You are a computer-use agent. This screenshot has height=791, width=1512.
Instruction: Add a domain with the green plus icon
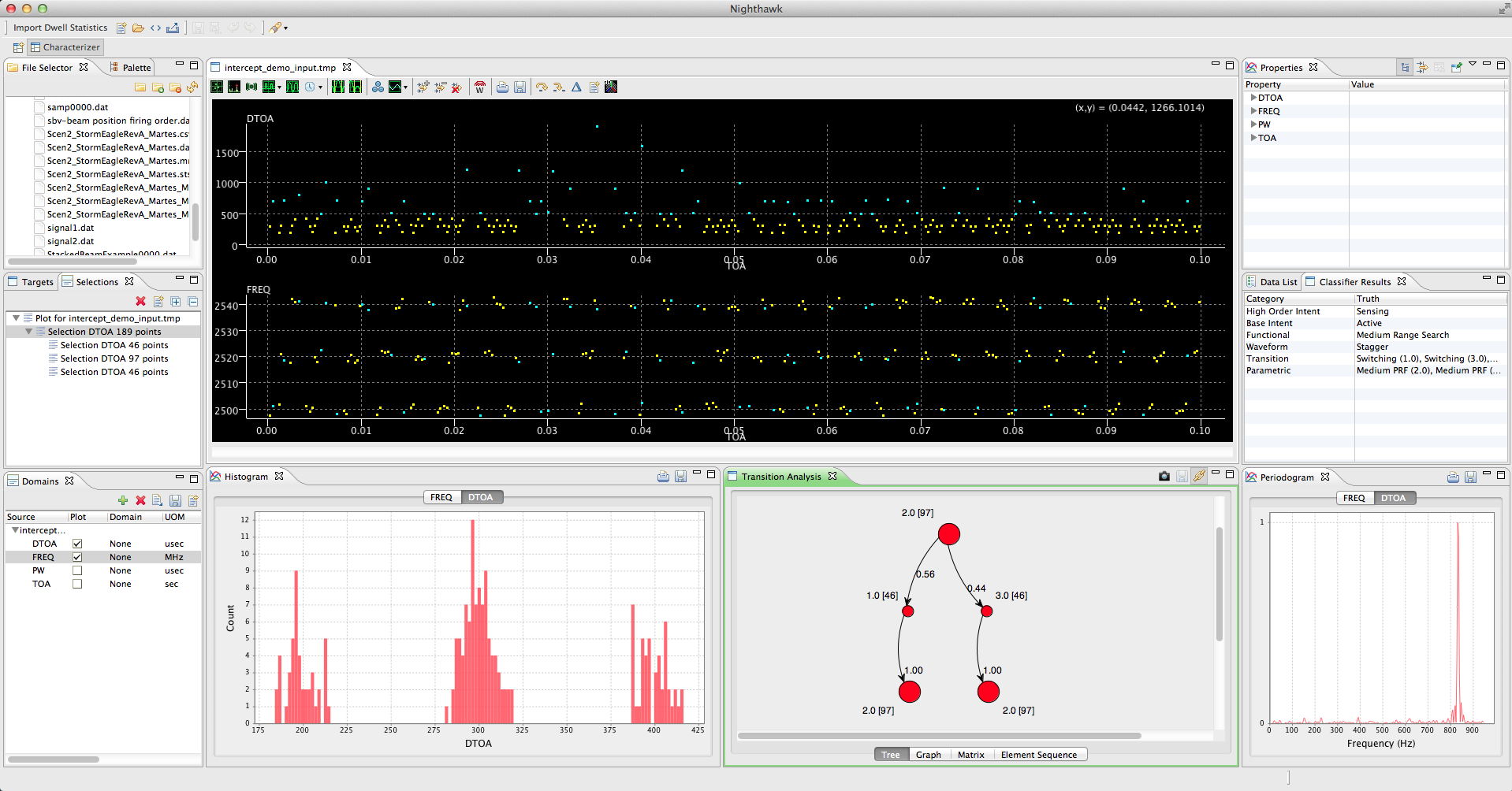coord(123,500)
